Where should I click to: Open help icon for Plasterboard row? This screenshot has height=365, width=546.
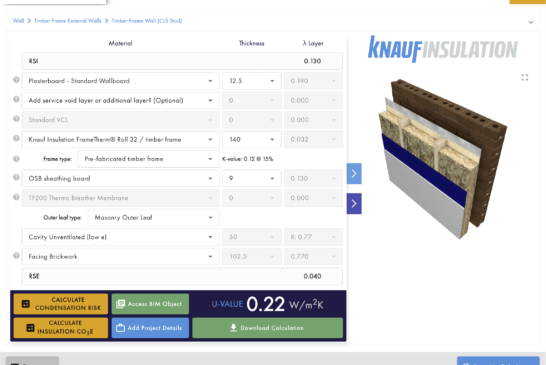coord(16,80)
